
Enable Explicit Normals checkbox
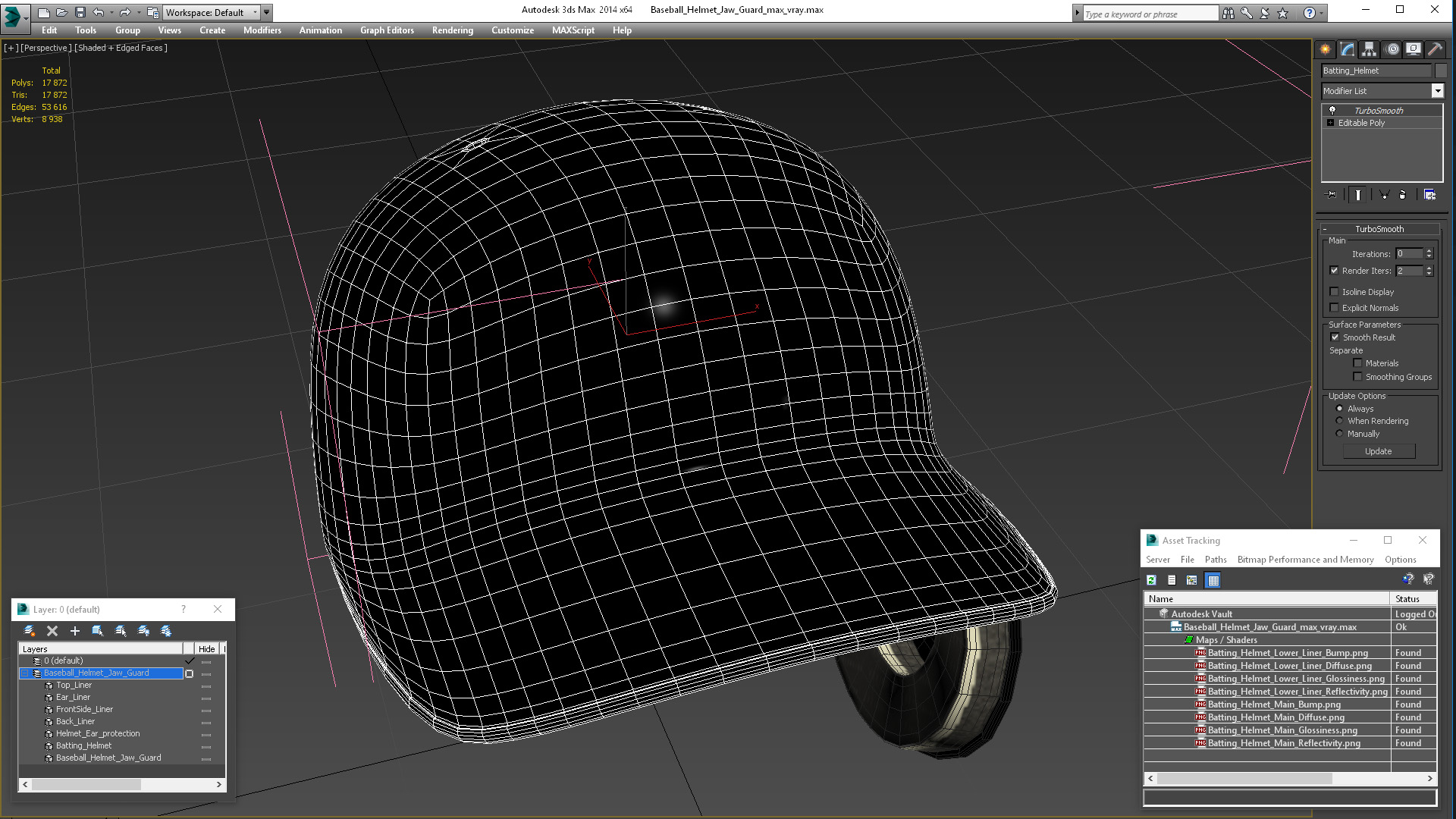[x=1334, y=308]
